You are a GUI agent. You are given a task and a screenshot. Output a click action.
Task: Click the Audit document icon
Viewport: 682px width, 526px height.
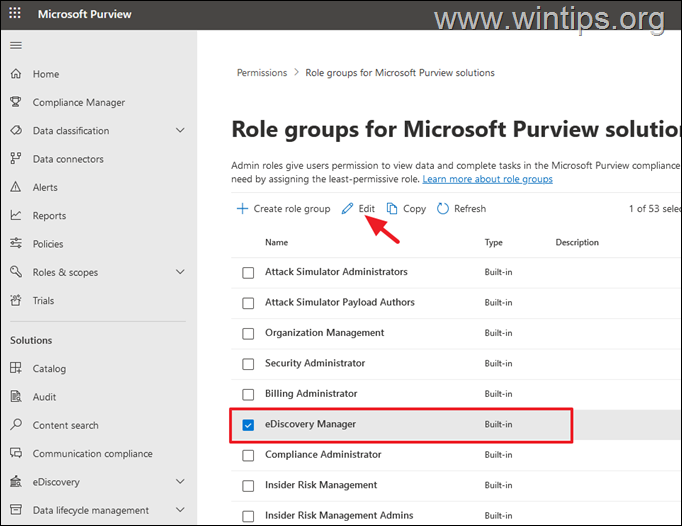16,396
